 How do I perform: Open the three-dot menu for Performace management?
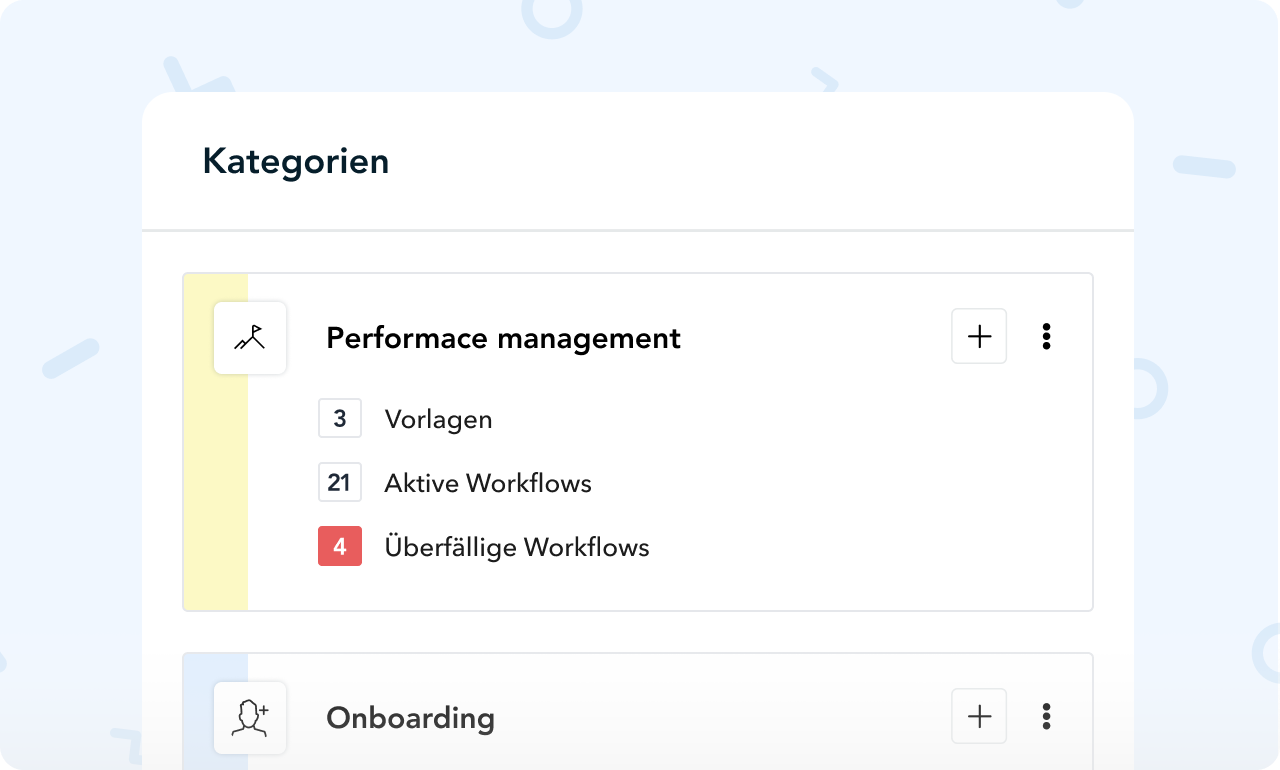tap(1046, 336)
